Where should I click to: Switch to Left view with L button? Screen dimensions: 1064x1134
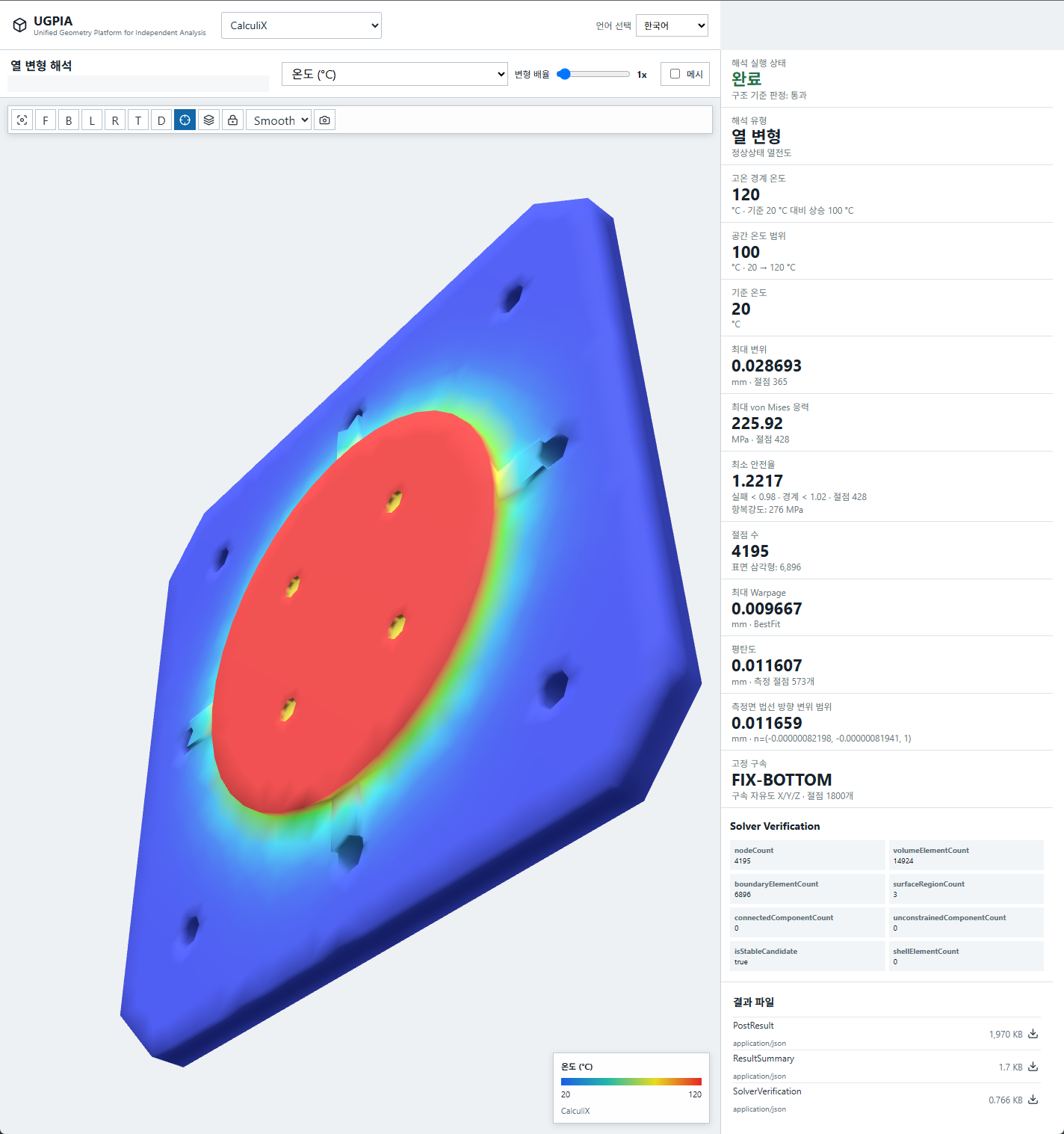pyautogui.click(x=92, y=120)
